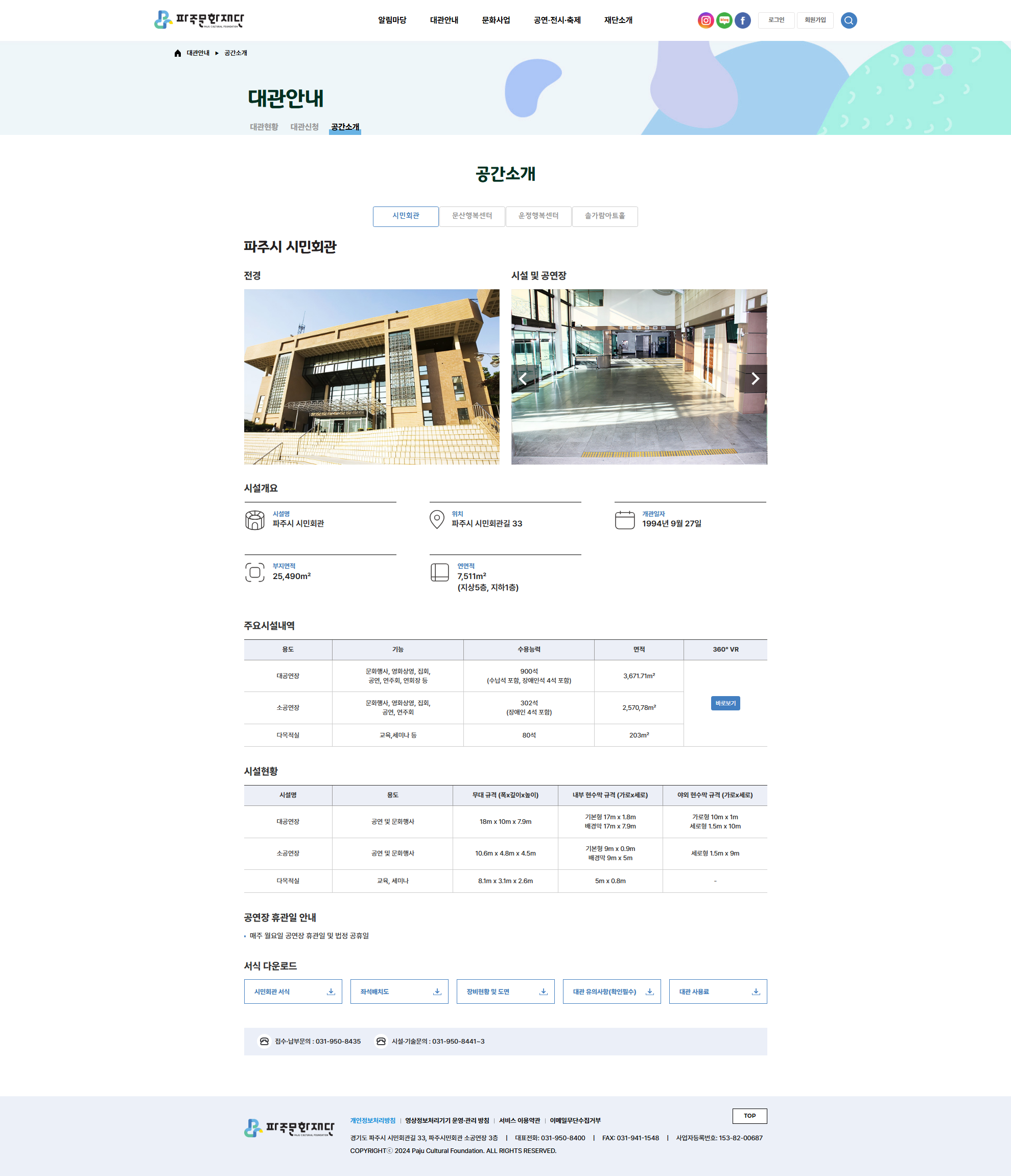This screenshot has width=1011, height=1176.
Task: Click the 바로보기 360° VR button
Action: pyautogui.click(x=725, y=703)
